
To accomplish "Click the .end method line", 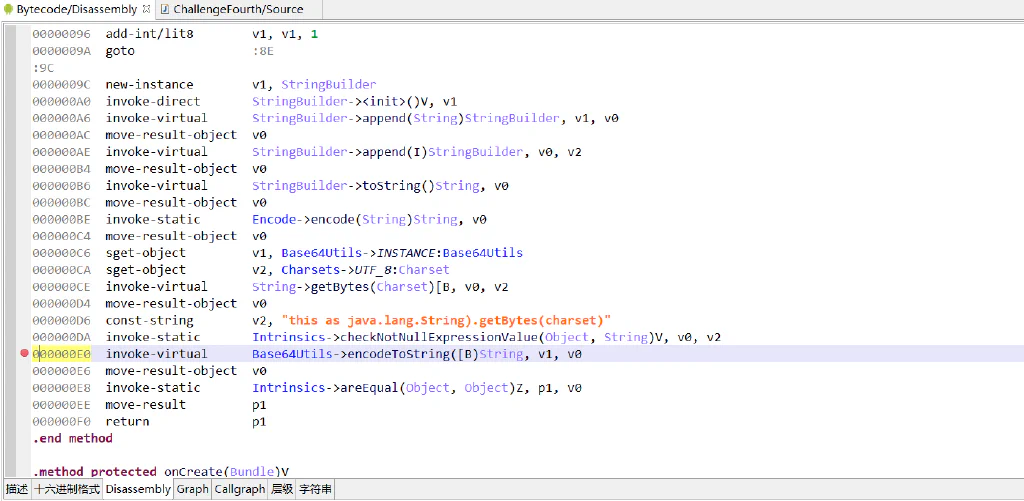I will point(72,438).
